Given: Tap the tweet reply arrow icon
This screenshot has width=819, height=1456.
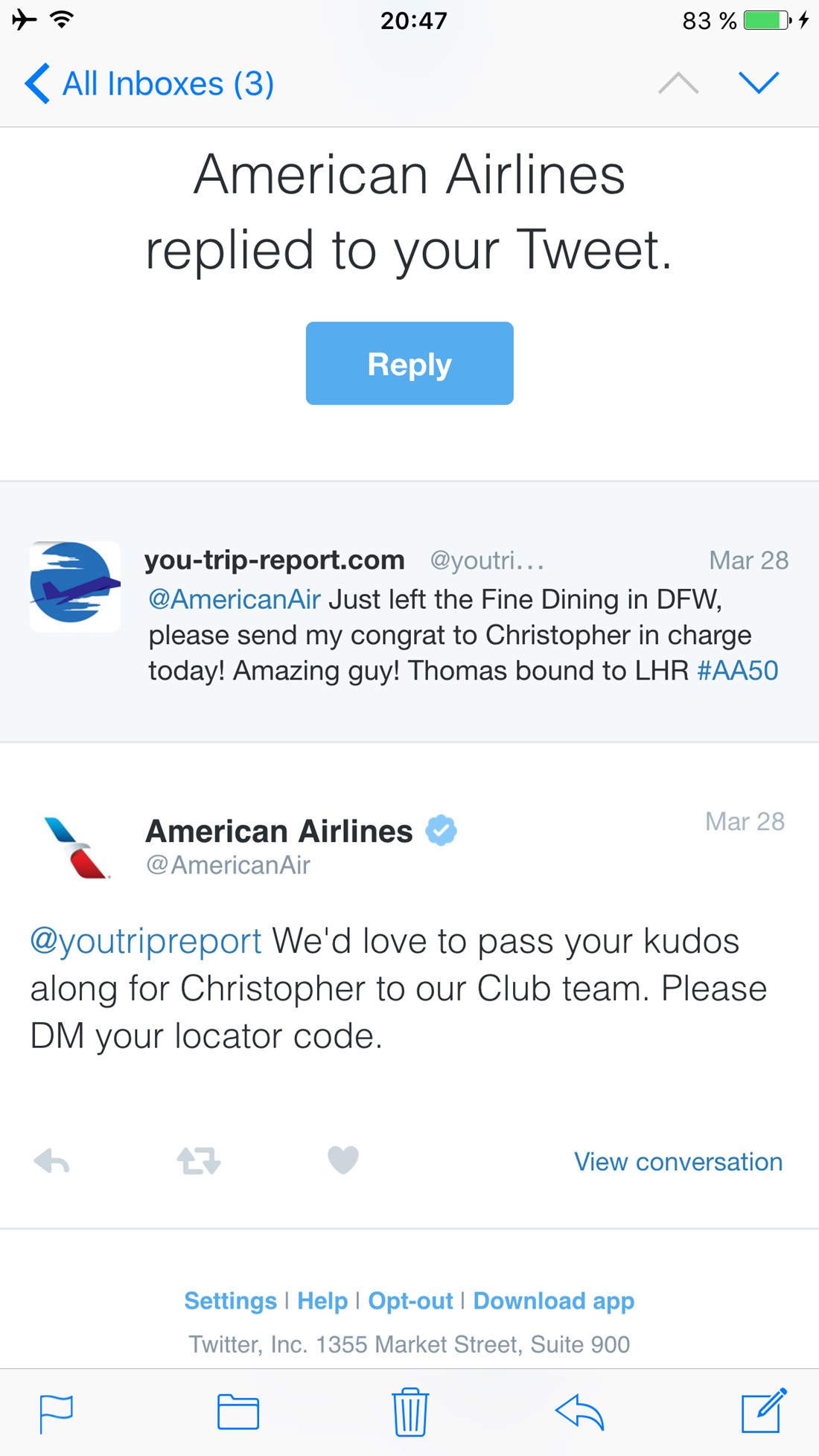Looking at the screenshot, I should click(x=52, y=1160).
